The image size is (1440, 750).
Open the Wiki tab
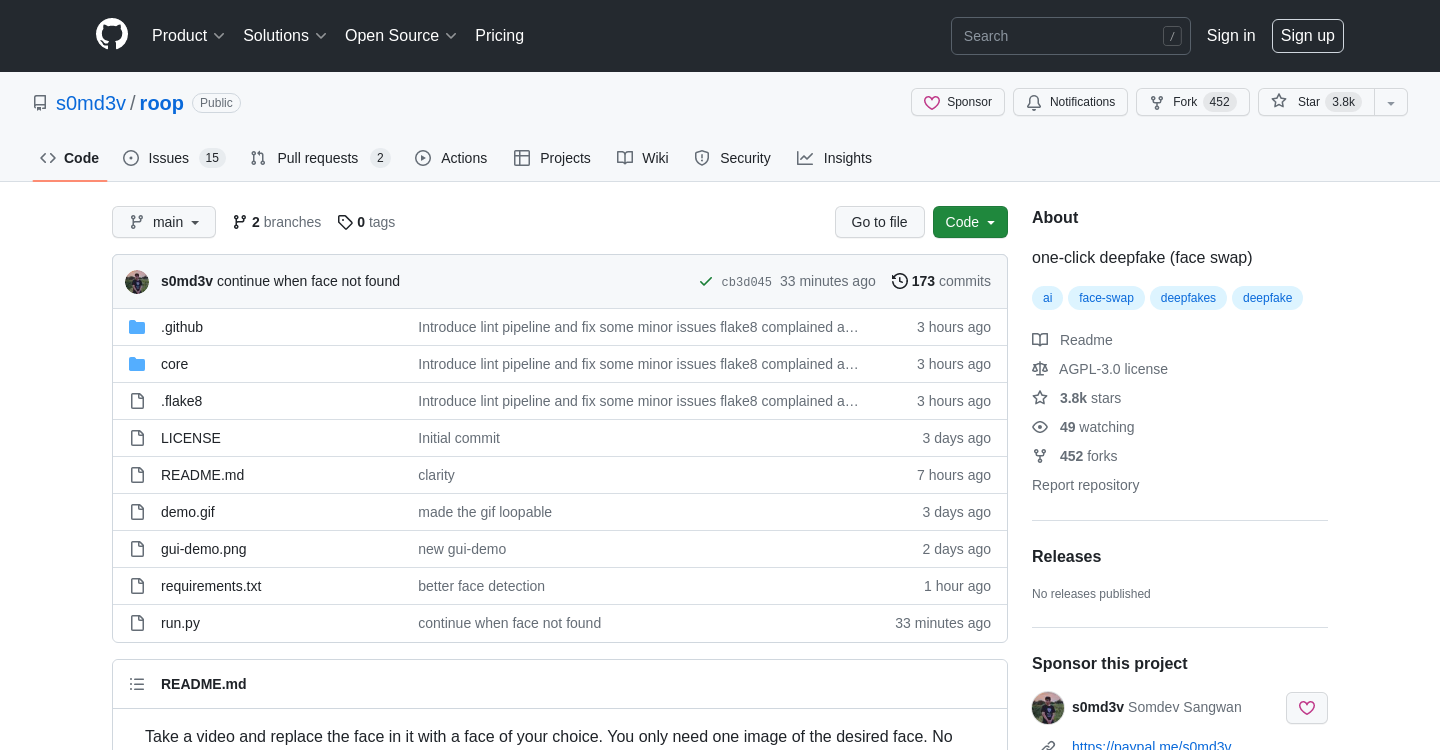(643, 158)
